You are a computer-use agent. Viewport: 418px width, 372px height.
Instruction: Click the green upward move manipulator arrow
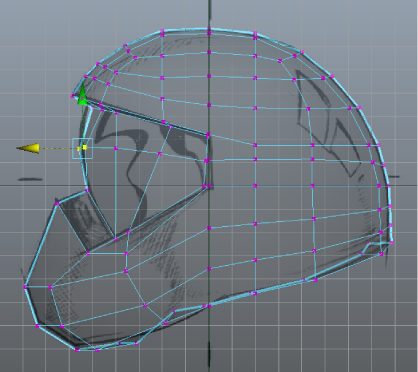pyautogui.click(x=82, y=94)
